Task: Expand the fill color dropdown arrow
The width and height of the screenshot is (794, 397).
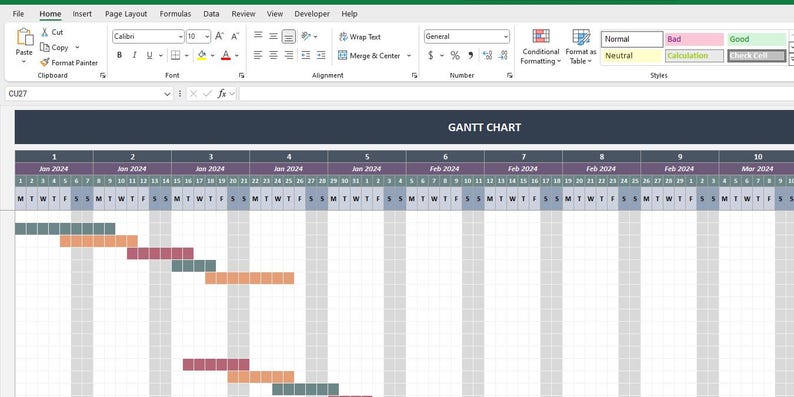Action: tap(212, 55)
